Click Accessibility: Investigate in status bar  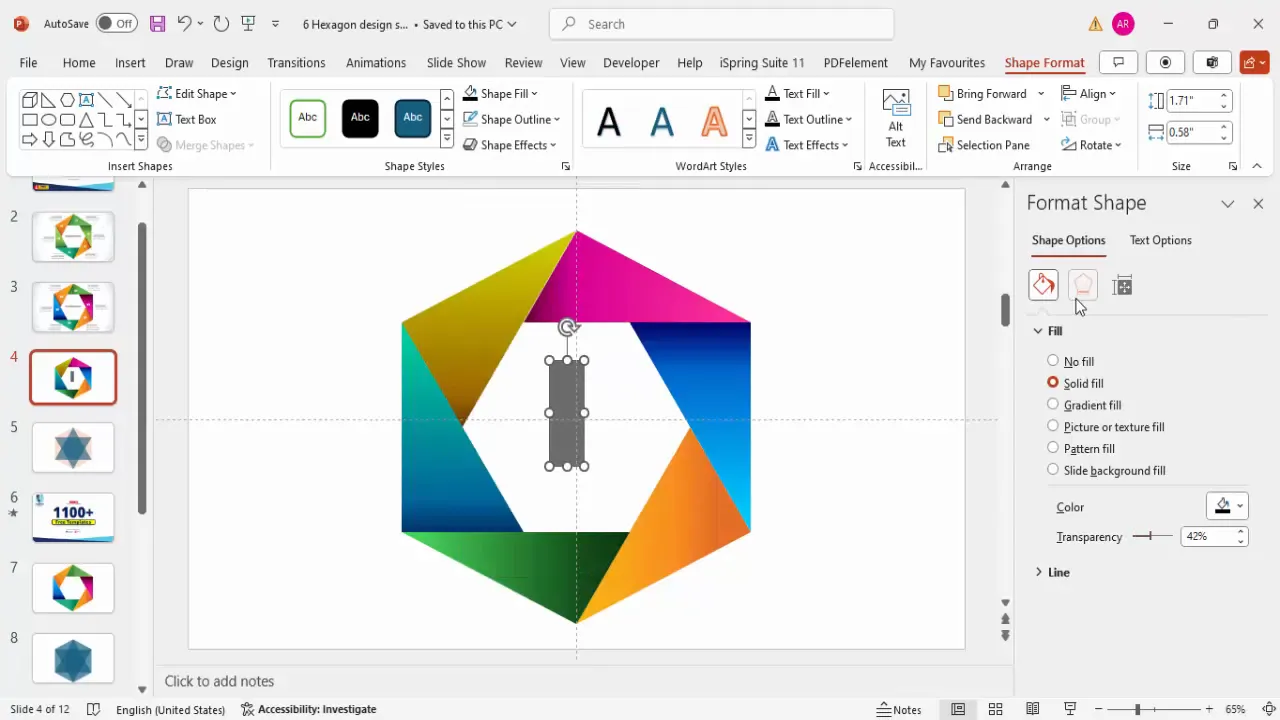point(308,709)
